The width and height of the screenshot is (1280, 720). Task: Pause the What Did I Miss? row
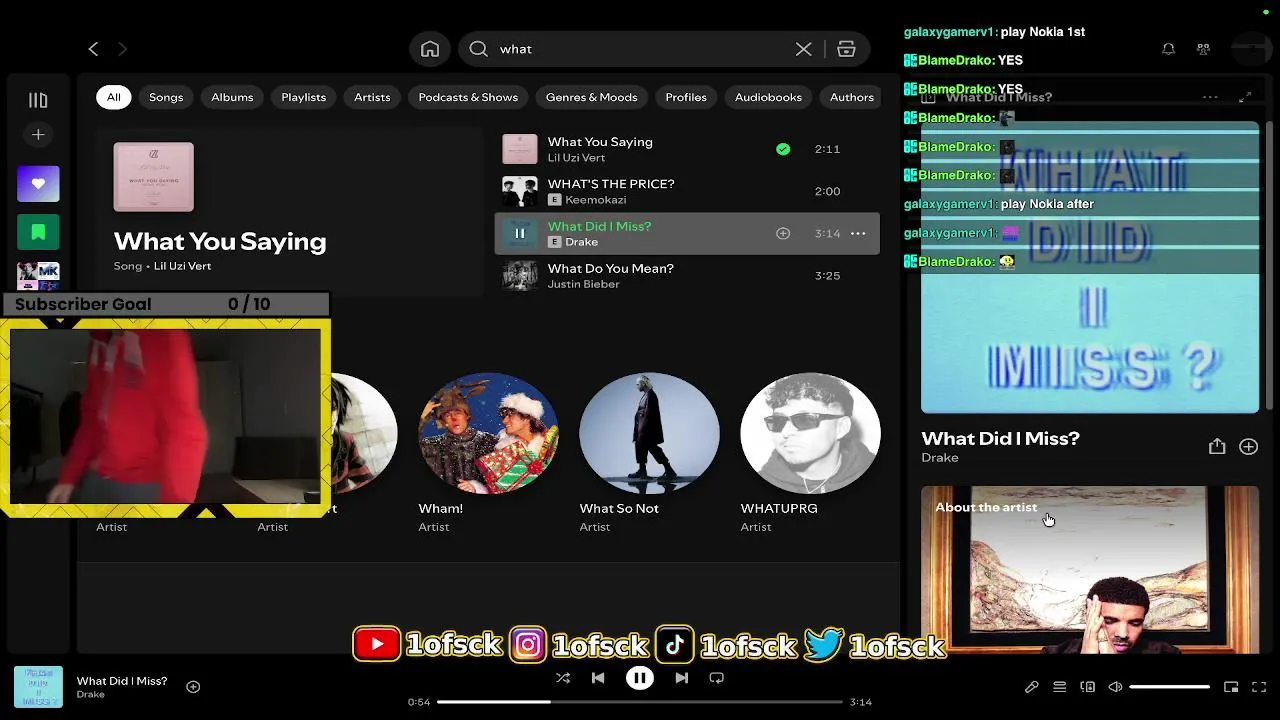(520, 233)
